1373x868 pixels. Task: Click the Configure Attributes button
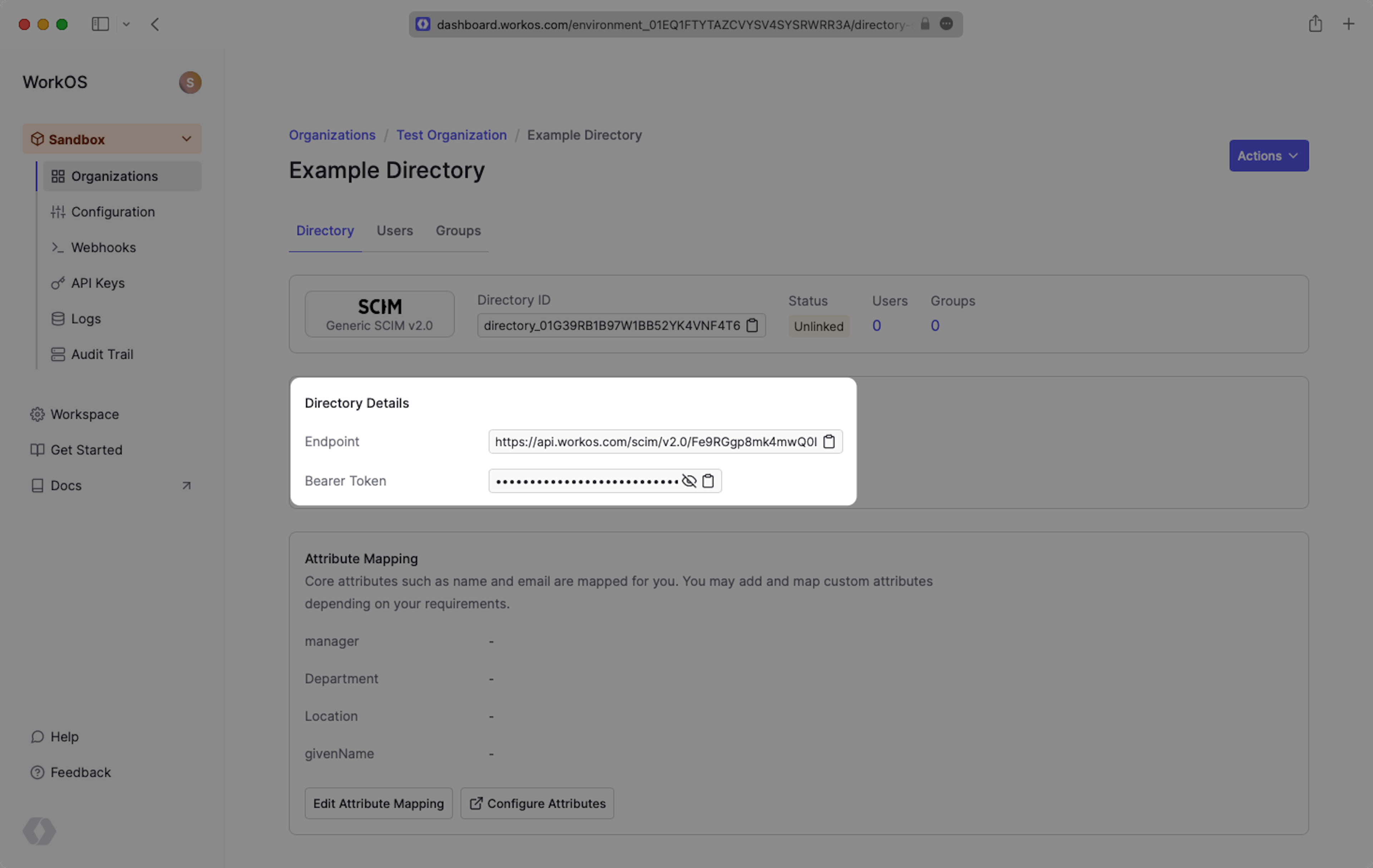[537, 803]
